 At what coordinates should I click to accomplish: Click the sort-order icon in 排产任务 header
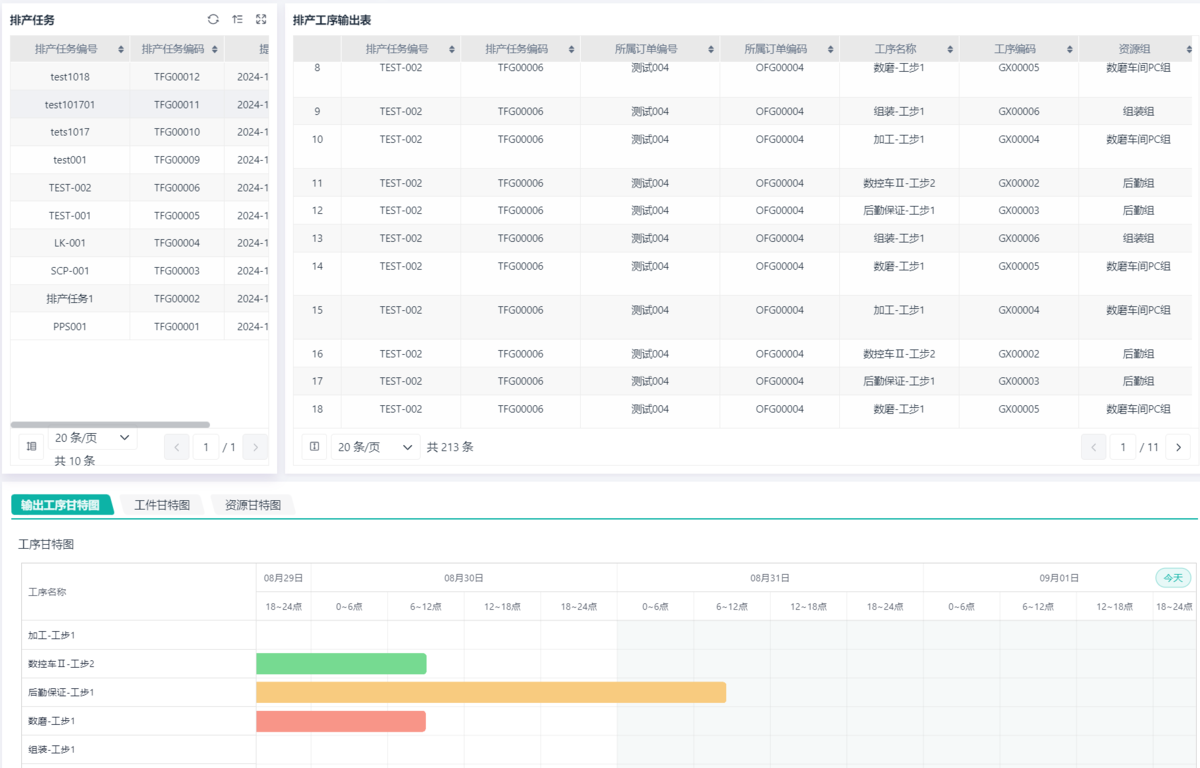click(237, 20)
